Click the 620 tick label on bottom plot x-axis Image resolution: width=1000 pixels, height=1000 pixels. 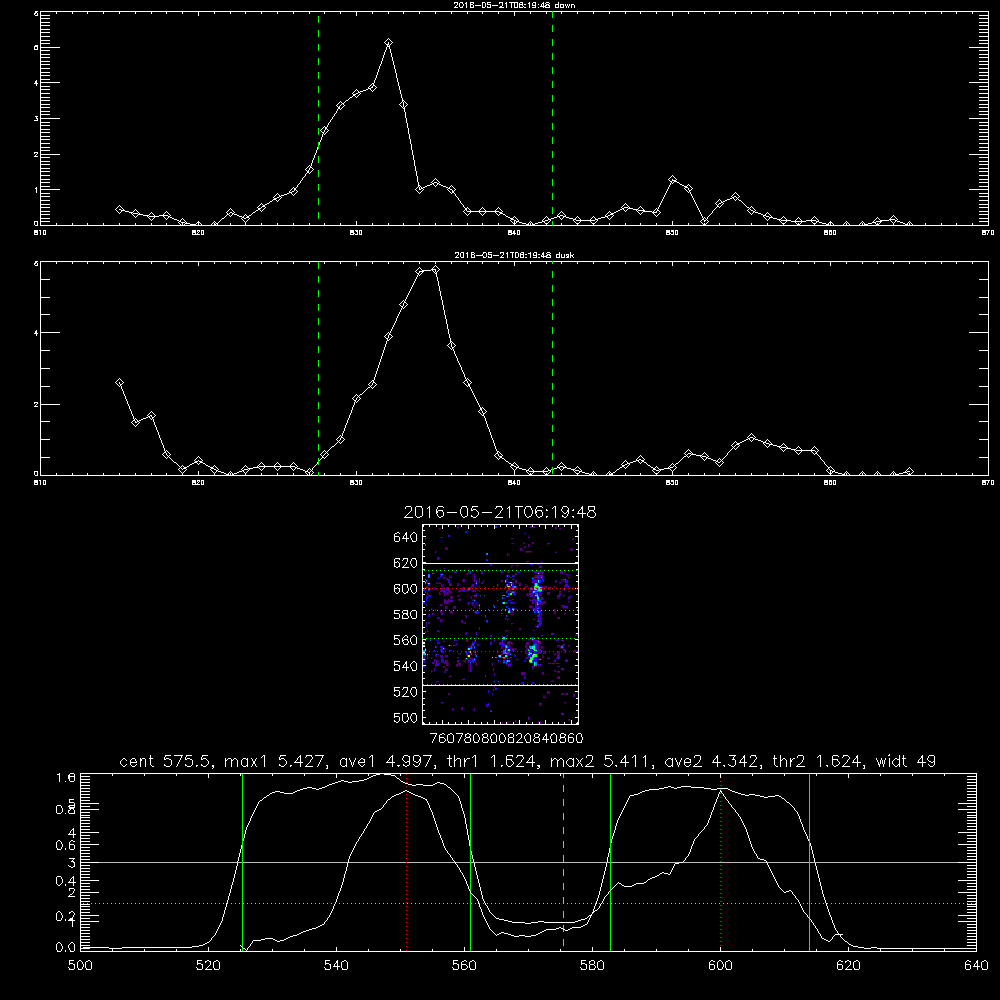tap(848, 966)
